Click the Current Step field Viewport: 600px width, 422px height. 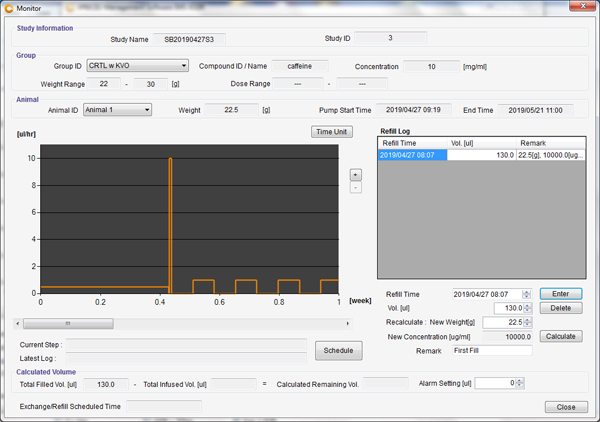point(186,345)
